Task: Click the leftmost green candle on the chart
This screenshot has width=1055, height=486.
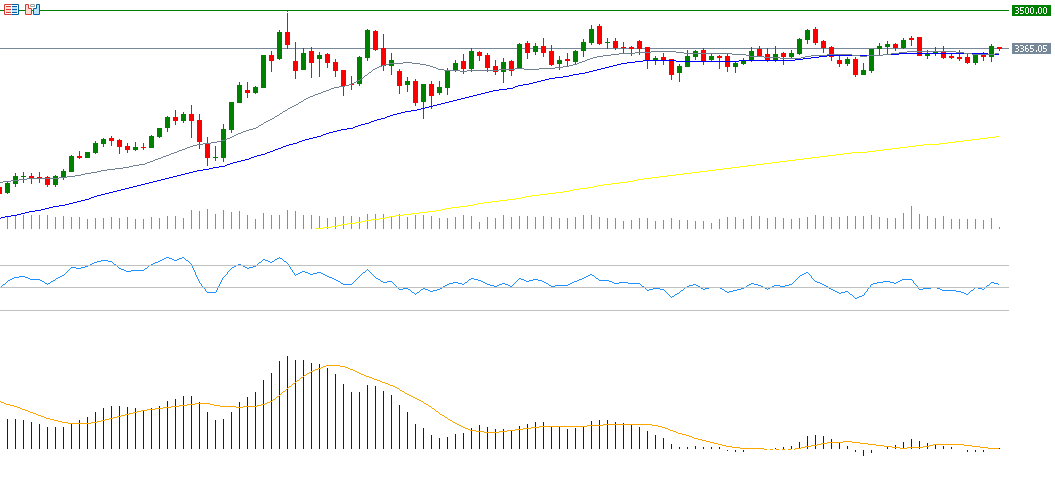Action: coord(5,187)
